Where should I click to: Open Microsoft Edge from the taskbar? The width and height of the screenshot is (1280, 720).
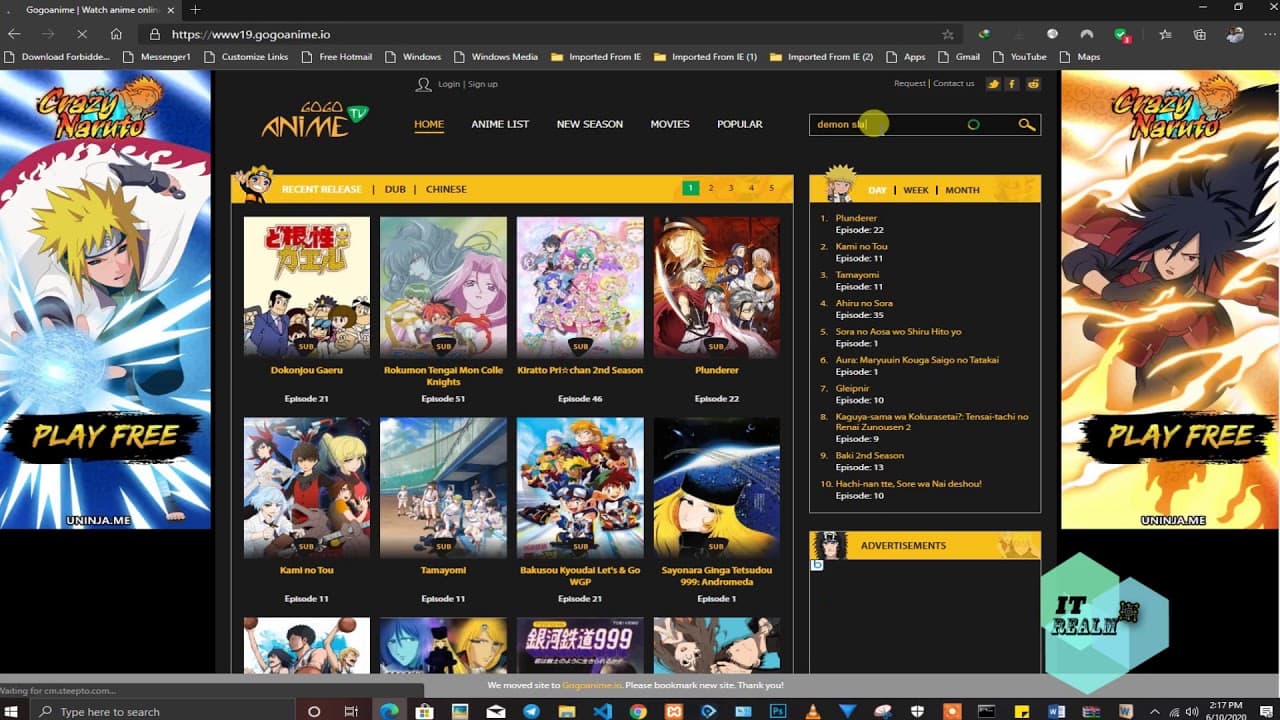389,711
